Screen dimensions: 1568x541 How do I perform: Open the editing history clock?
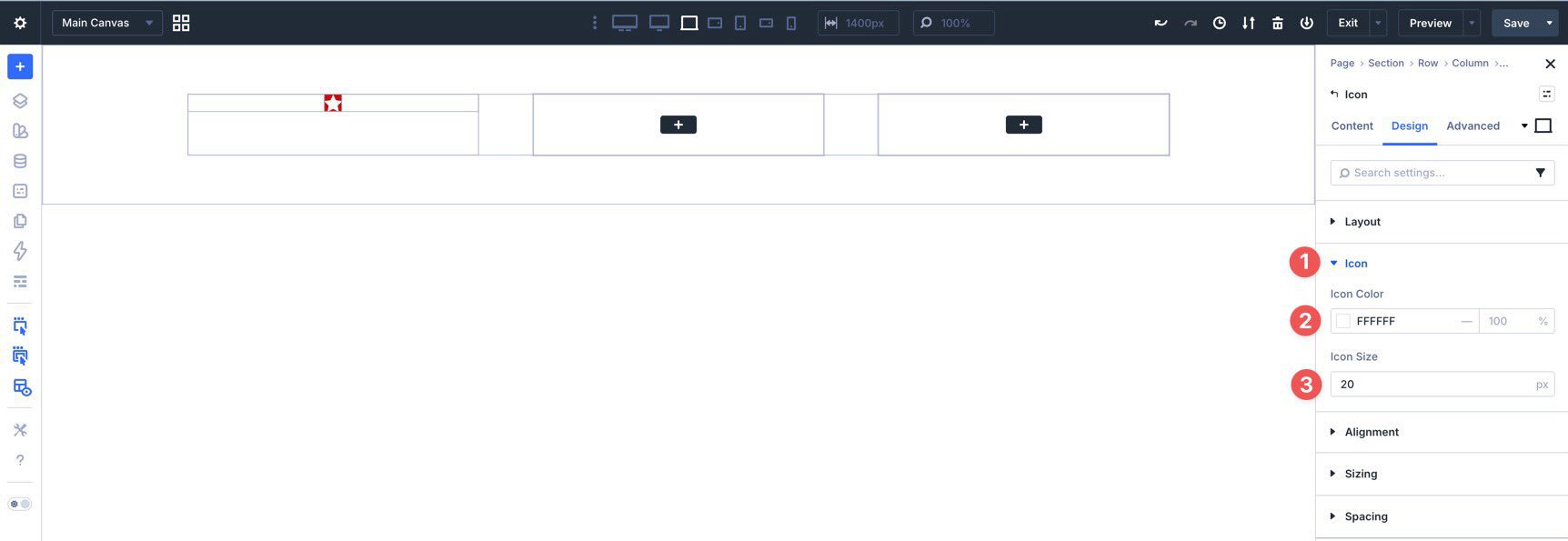pyautogui.click(x=1220, y=23)
